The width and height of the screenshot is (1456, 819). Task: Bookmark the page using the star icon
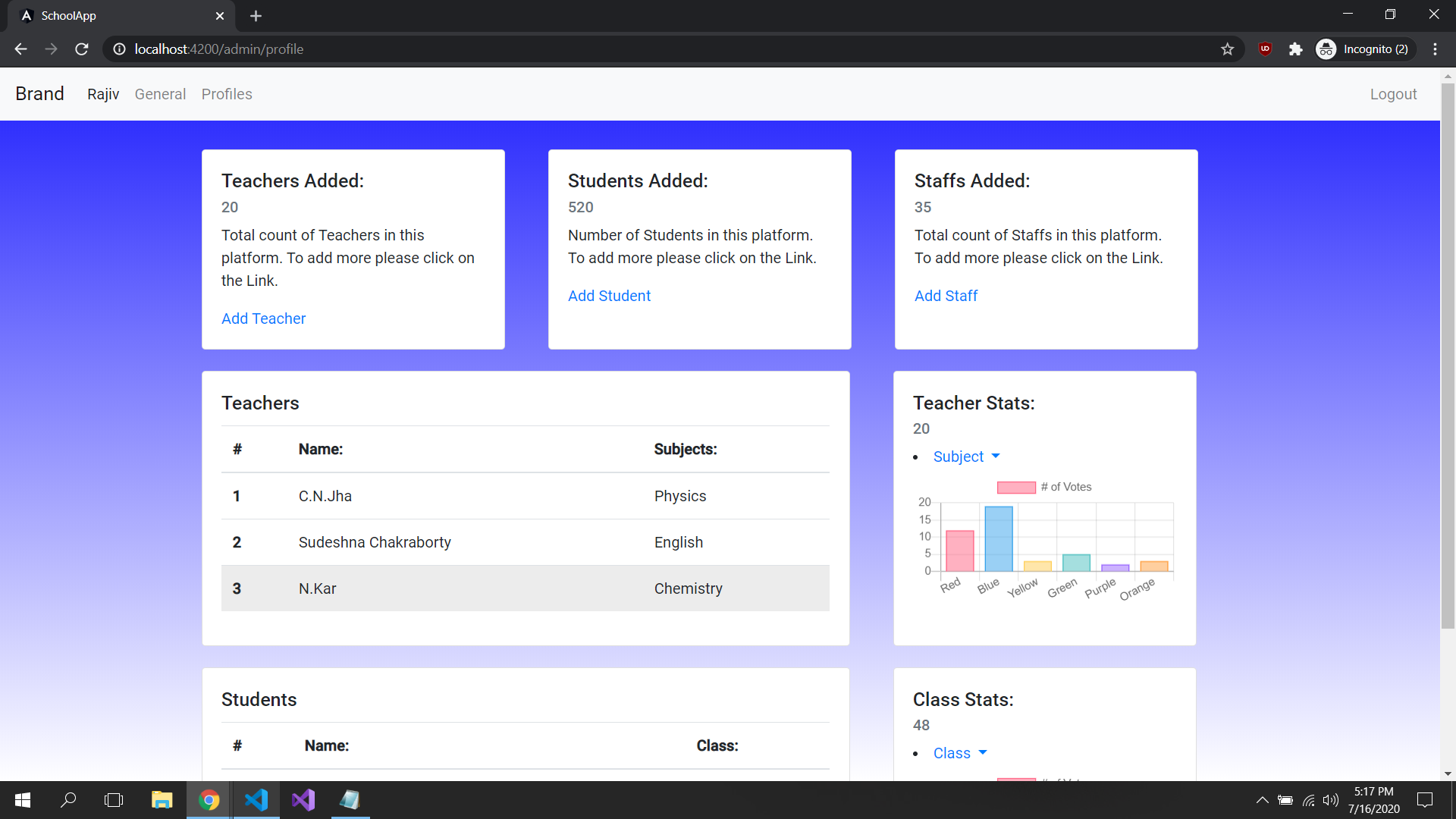coord(1227,49)
